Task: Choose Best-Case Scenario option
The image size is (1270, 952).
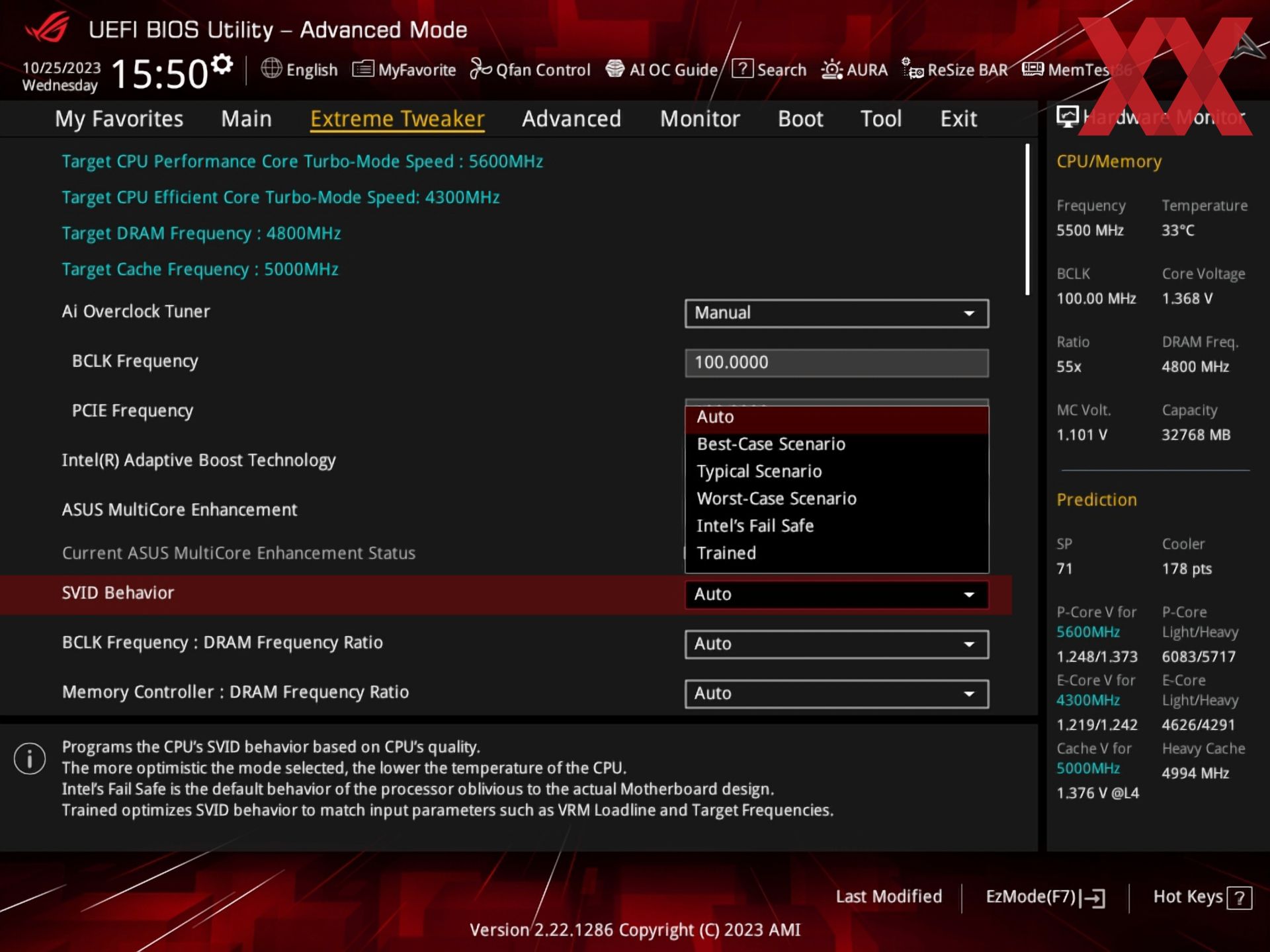Action: [837, 444]
